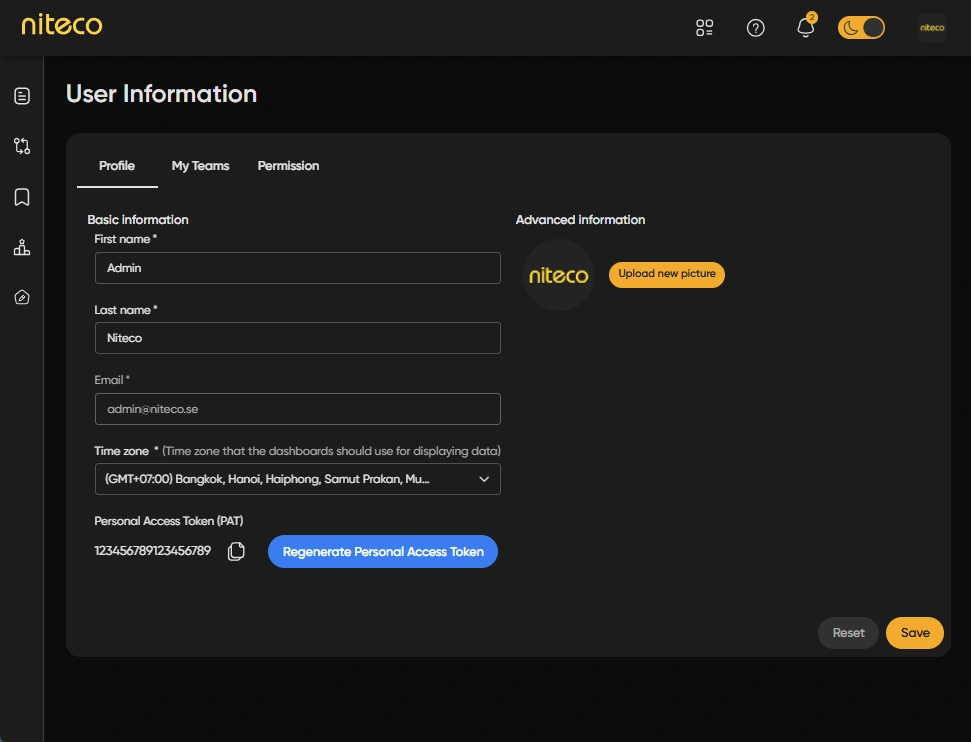Click the pull request compare sidebar icon
This screenshot has height=742, width=971.
(22, 146)
